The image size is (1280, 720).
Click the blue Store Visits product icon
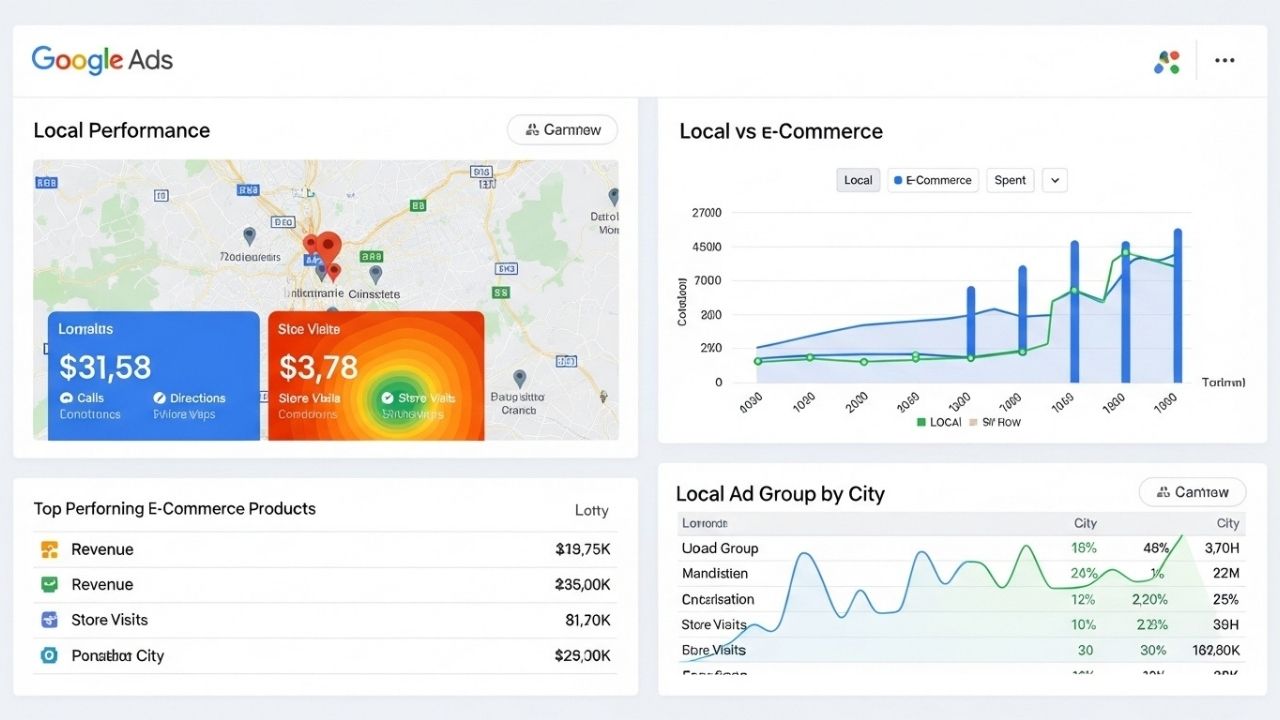coord(49,620)
